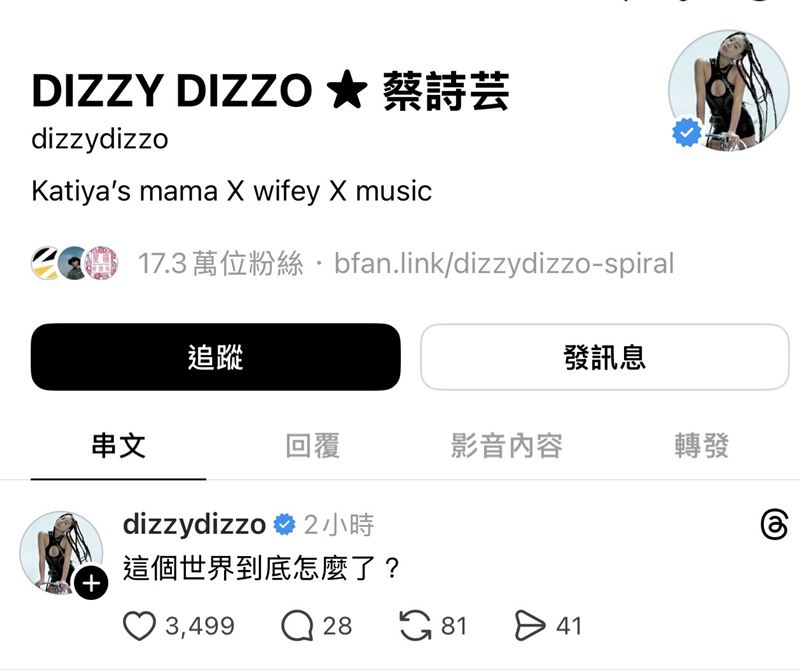Screen dimensions: 800x671
Task: Open the large profile picture
Action: pyautogui.click(x=729, y=90)
